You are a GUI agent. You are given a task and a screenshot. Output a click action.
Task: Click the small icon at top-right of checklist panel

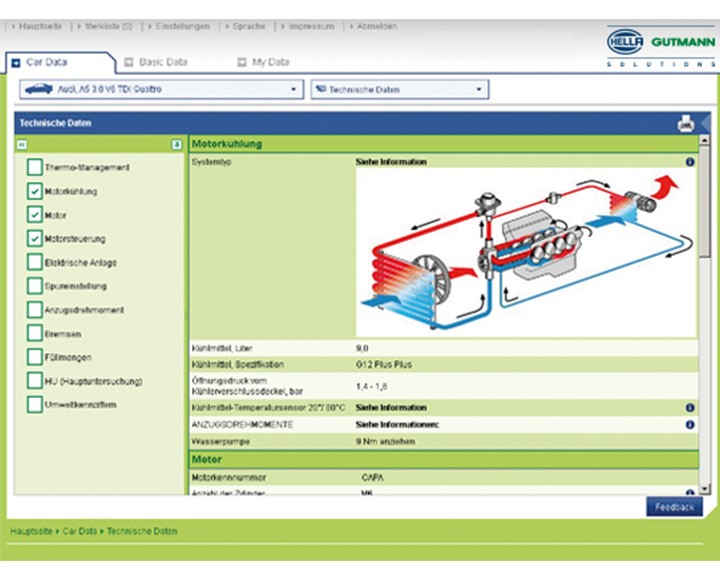tap(176, 144)
